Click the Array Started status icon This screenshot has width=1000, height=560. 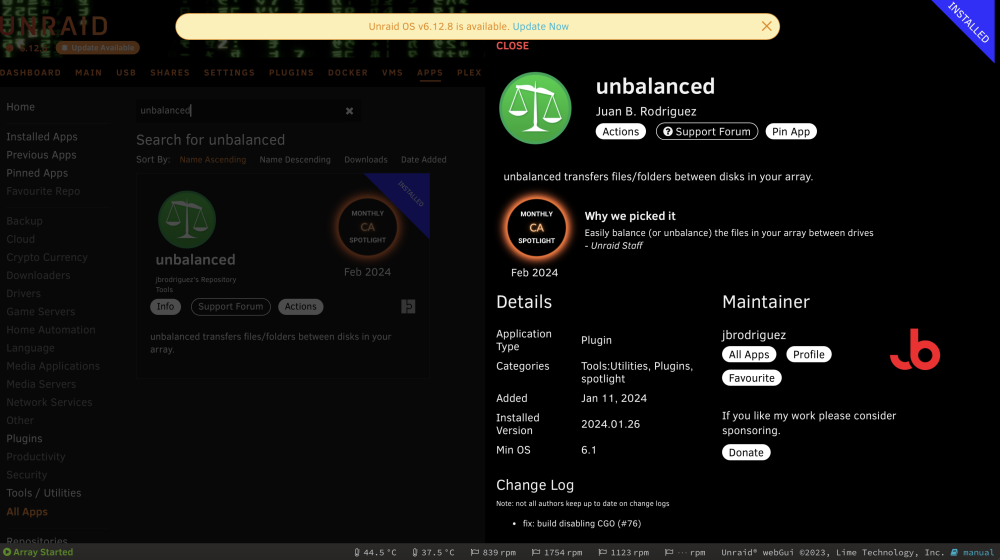tap(7, 552)
